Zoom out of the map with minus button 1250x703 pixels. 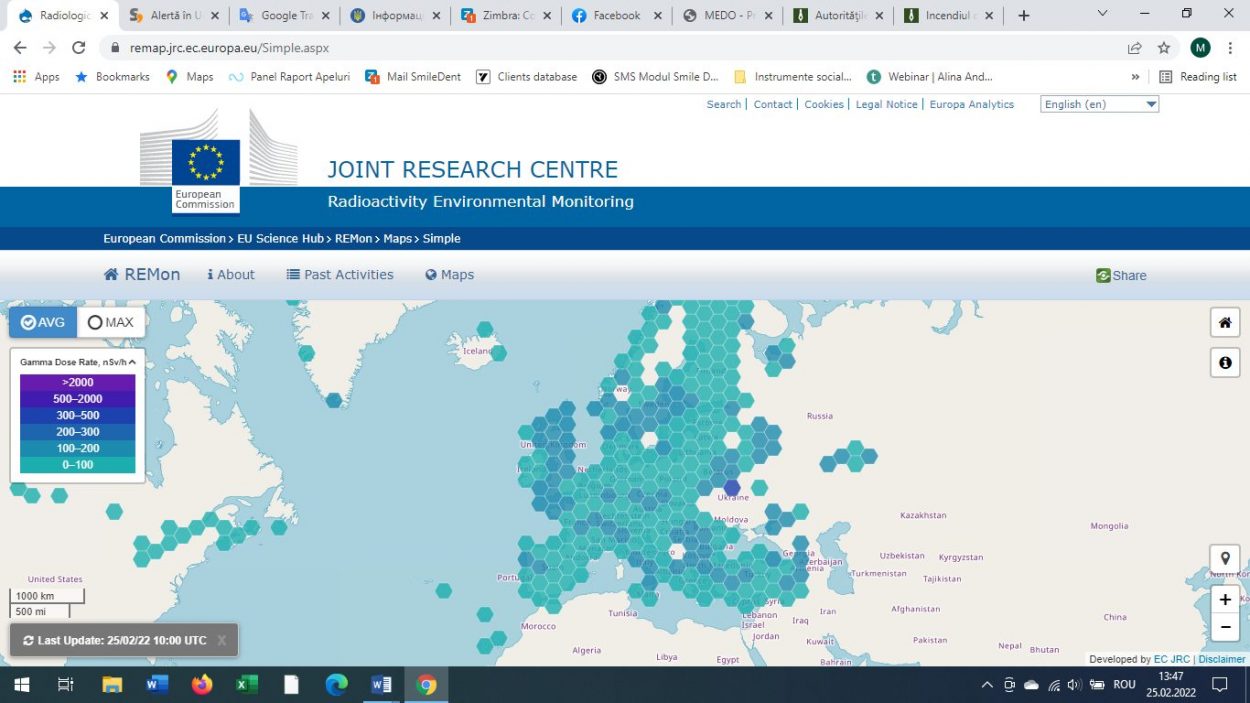(1225, 627)
